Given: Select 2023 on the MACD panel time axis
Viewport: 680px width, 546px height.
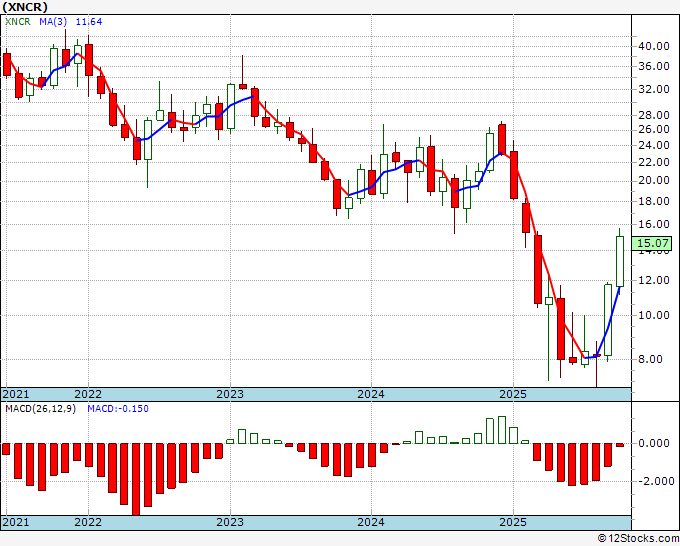Looking at the screenshot, I should (x=230, y=522).
